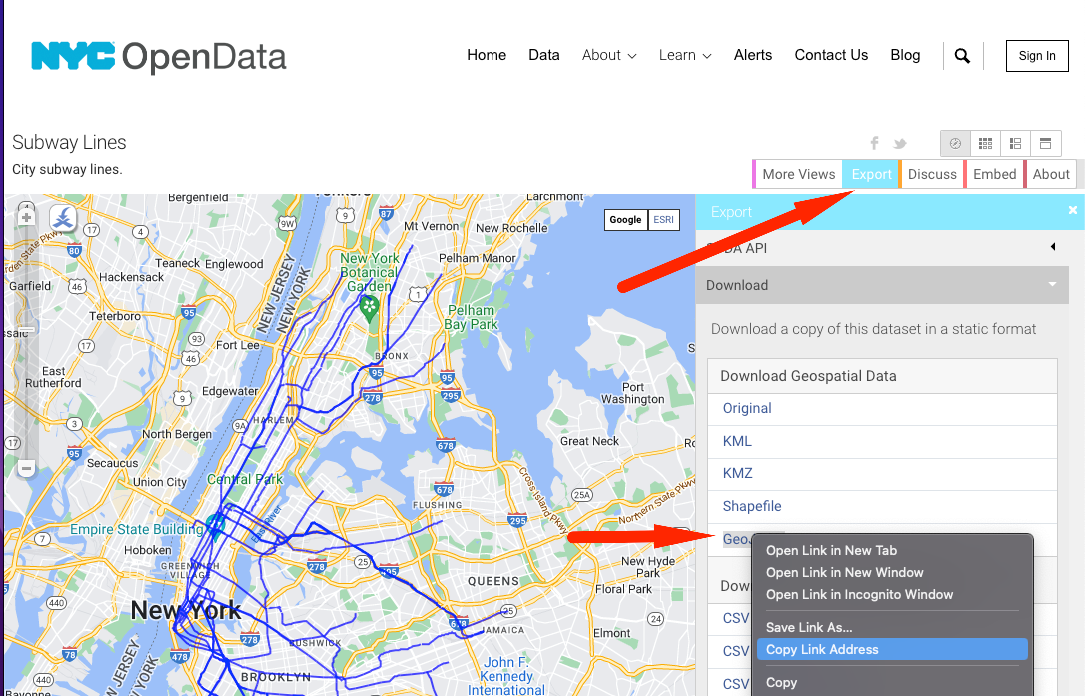Click the Sign In button
This screenshot has height=696, width=1085.
(x=1037, y=56)
